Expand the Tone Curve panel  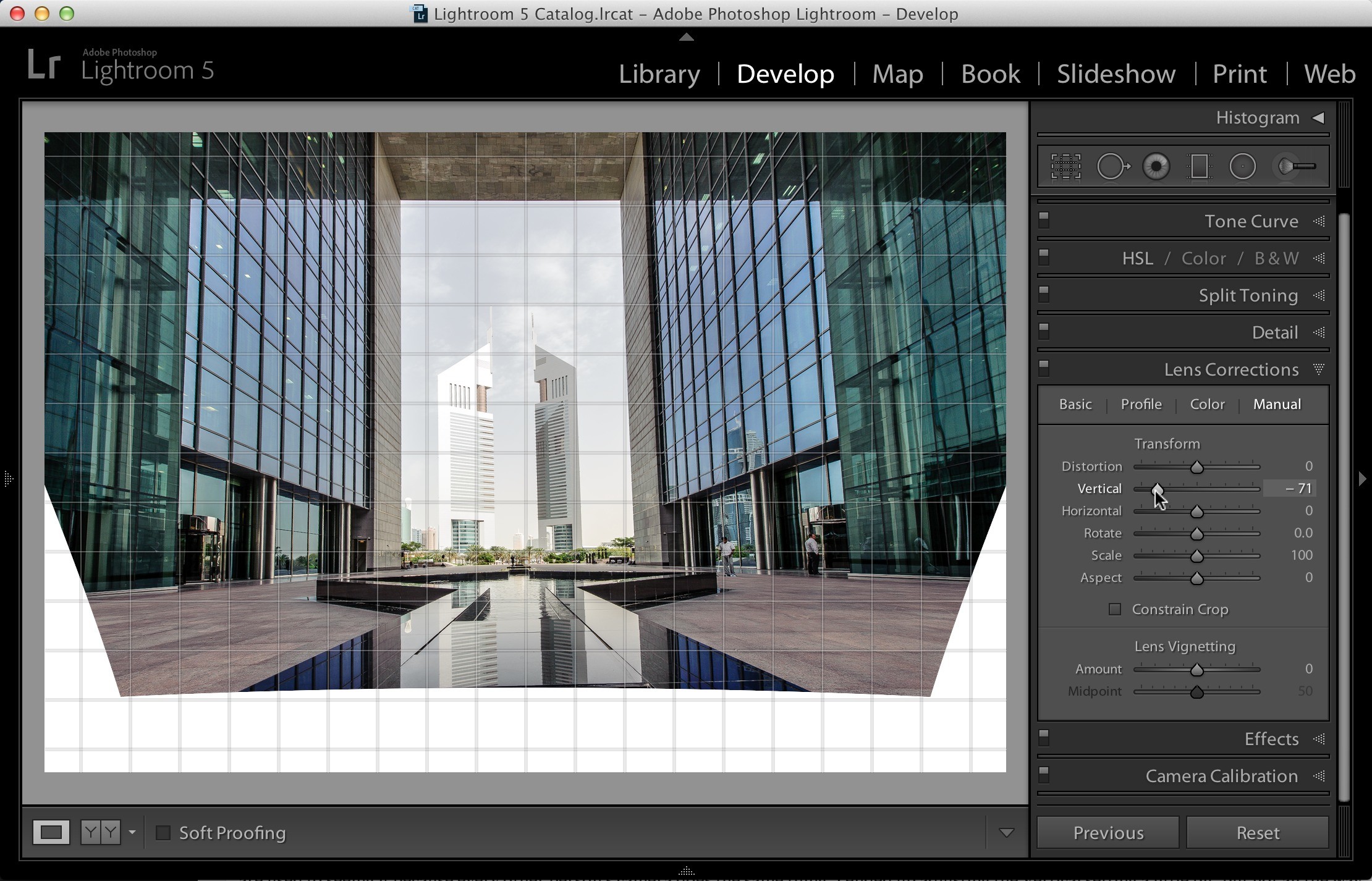[1251, 221]
